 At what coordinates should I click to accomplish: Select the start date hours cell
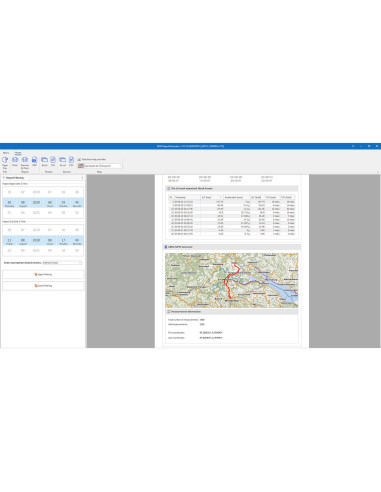[x=50, y=203]
